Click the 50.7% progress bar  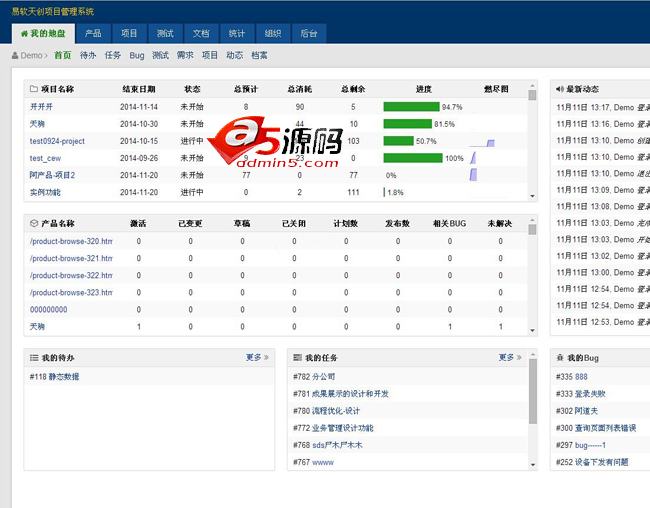(398, 141)
